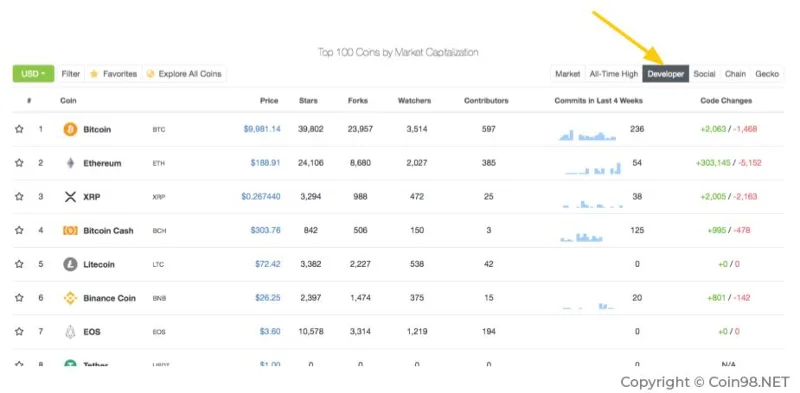The width and height of the screenshot is (800, 393).
Task: Sort by the # rank column header
Action: coord(29,101)
